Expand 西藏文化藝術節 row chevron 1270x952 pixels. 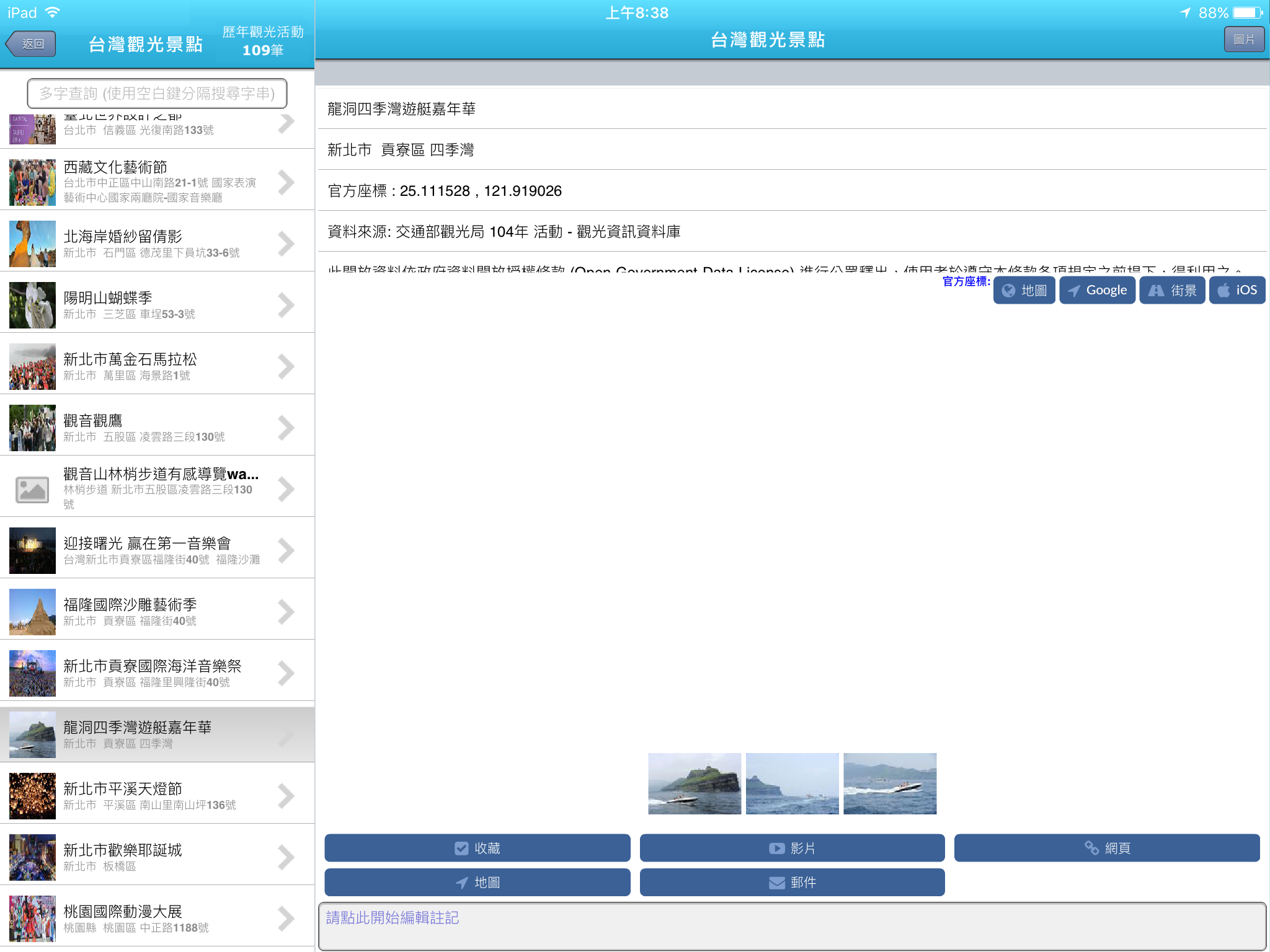point(286,182)
